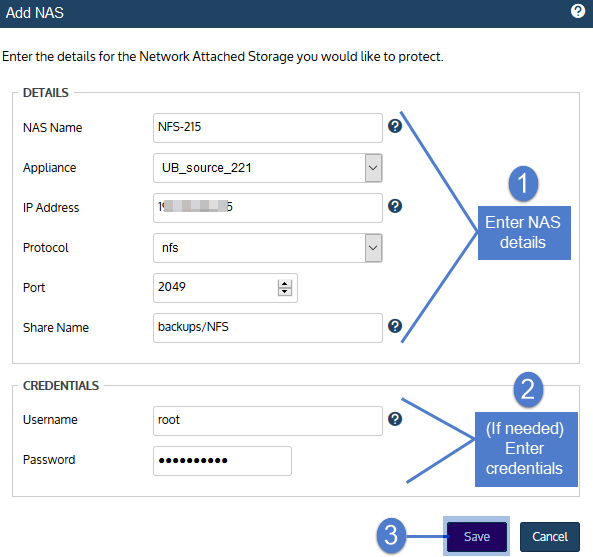Screen dimensions: 593x557
Task: Click the numbered circle 2 callout
Action: tap(528, 389)
